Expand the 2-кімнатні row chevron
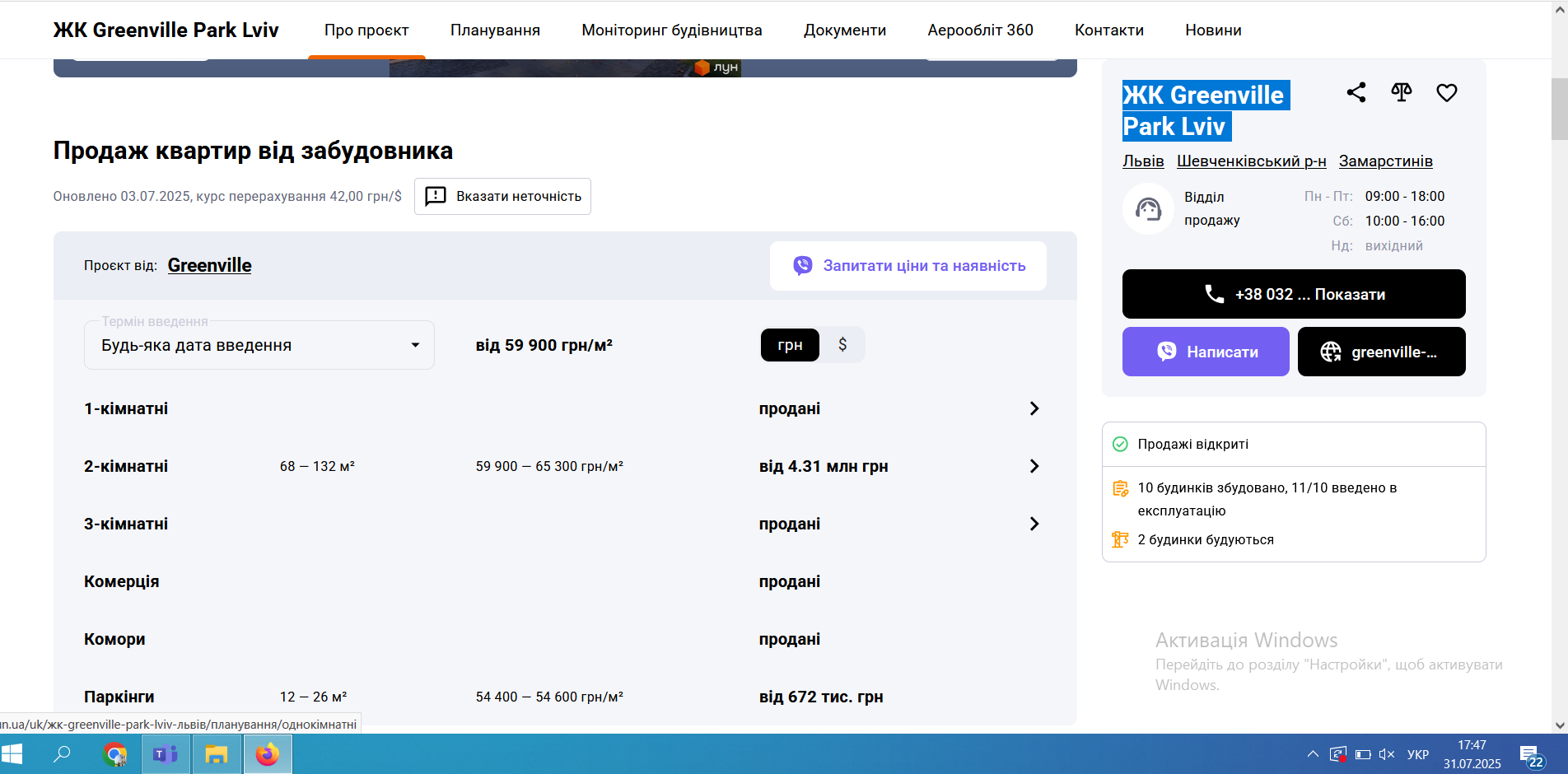The image size is (1568, 774). 1034,466
